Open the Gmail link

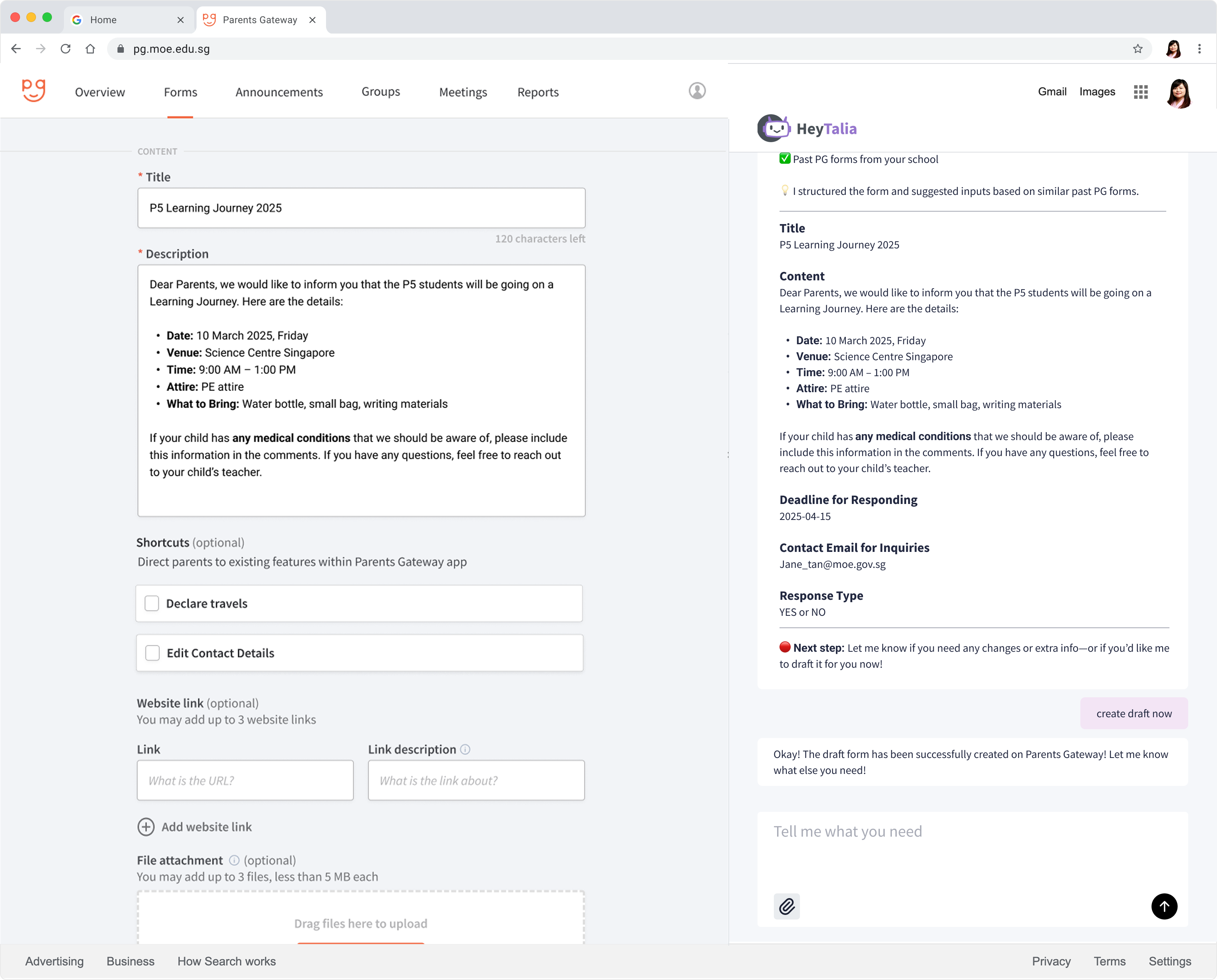tap(1052, 91)
